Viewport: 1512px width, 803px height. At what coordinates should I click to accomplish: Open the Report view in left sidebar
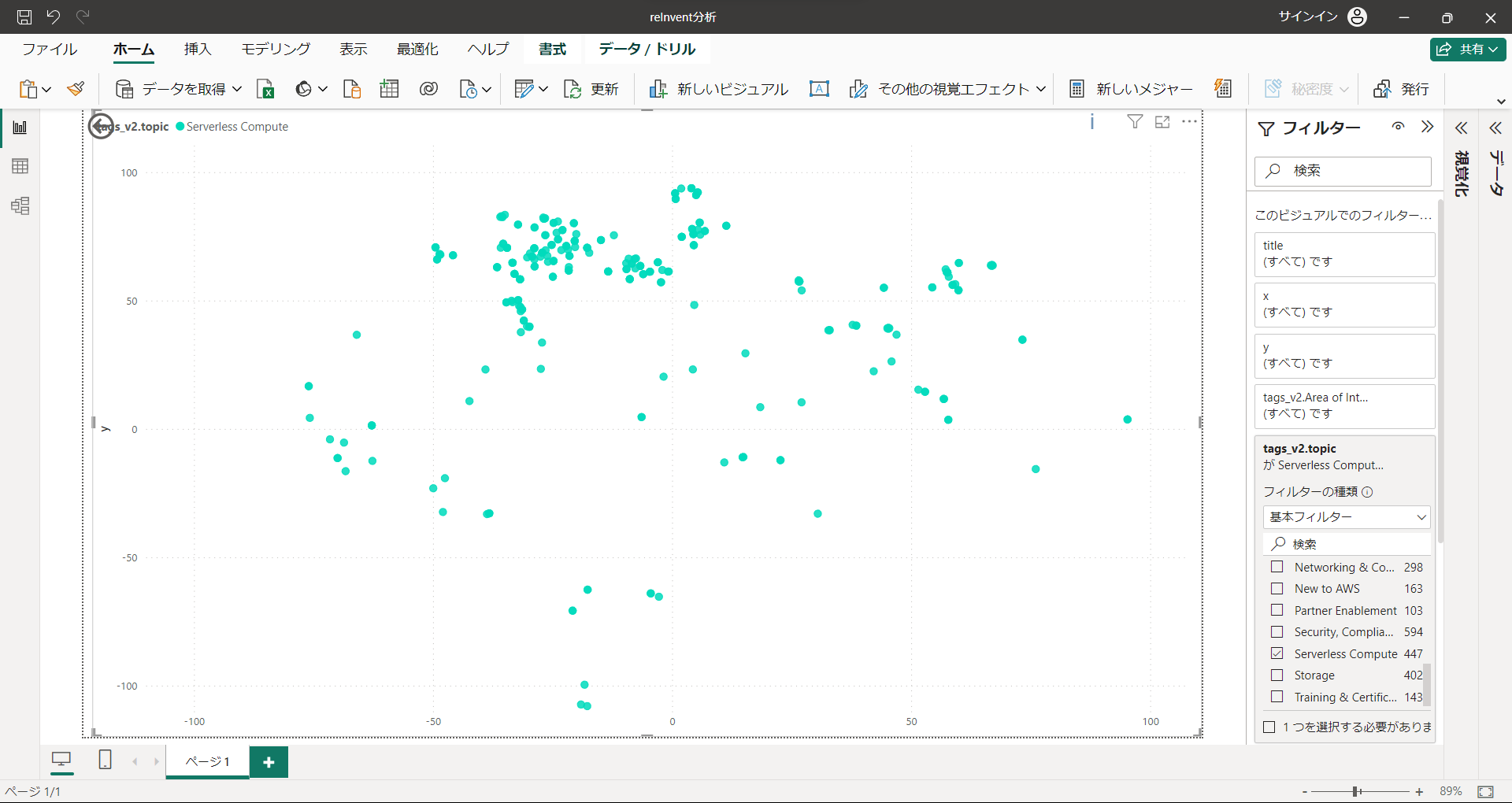(20, 128)
